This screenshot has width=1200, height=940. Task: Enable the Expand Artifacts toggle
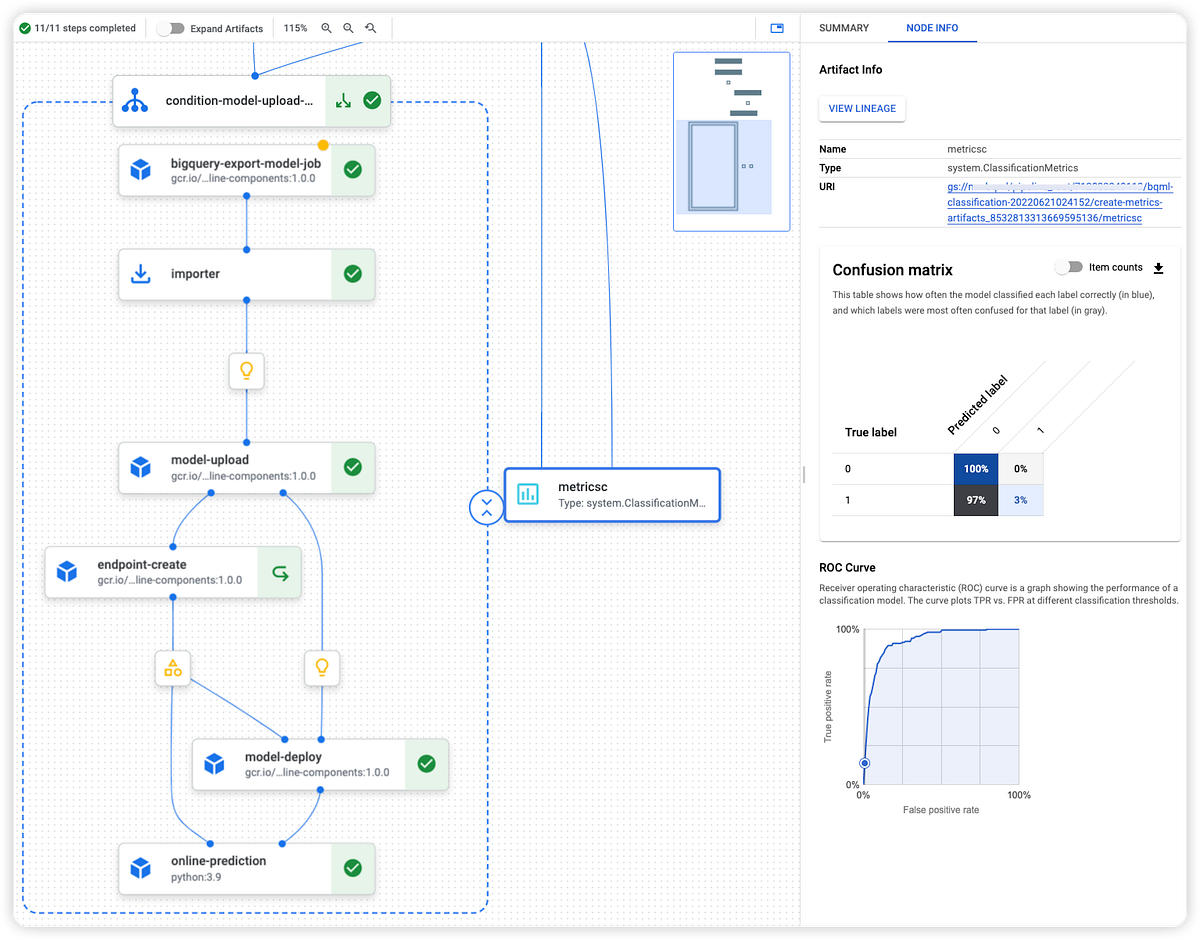click(174, 28)
